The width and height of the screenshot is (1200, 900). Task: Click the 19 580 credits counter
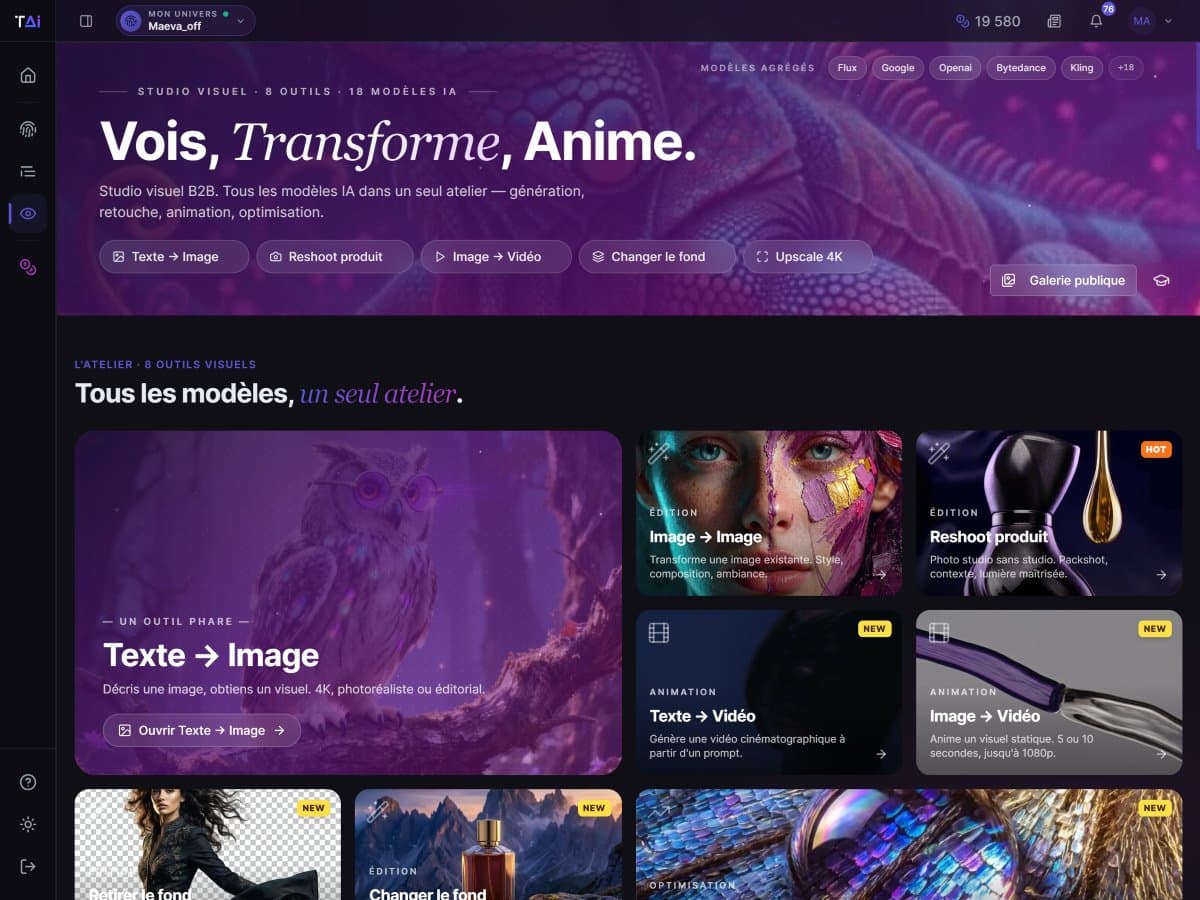click(988, 21)
